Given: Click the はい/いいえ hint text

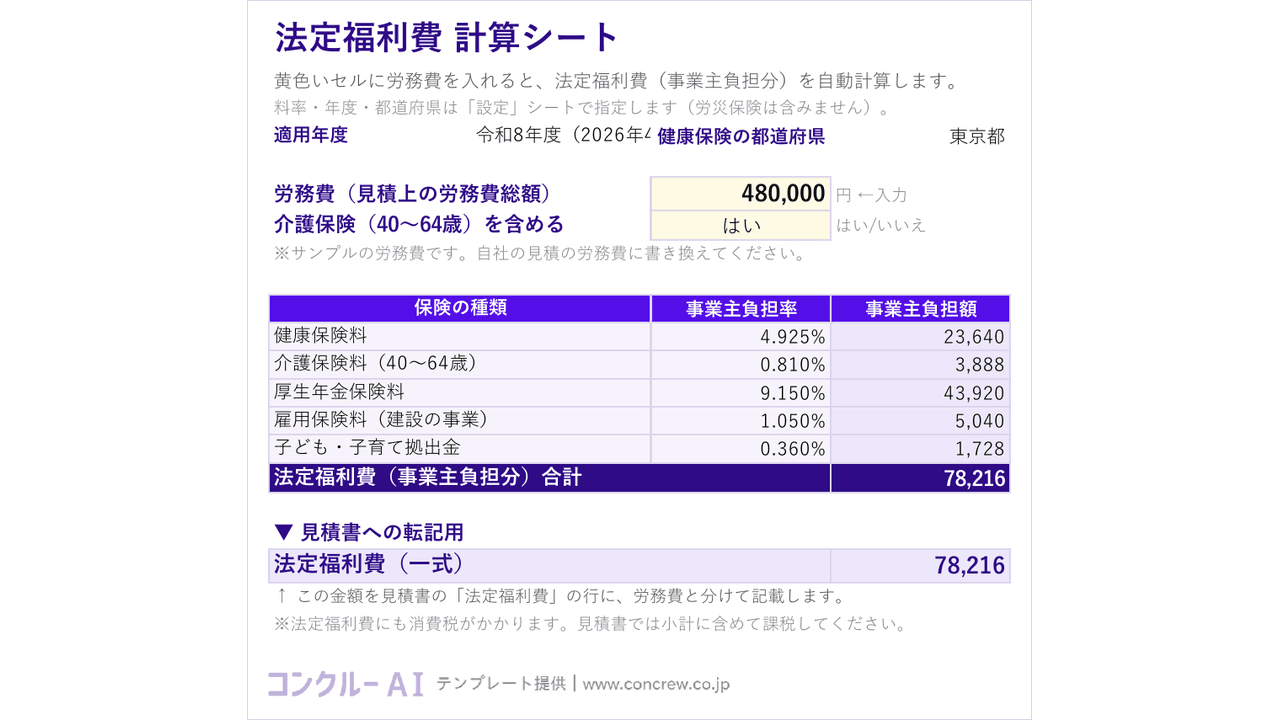Looking at the screenshot, I should 881,225.
